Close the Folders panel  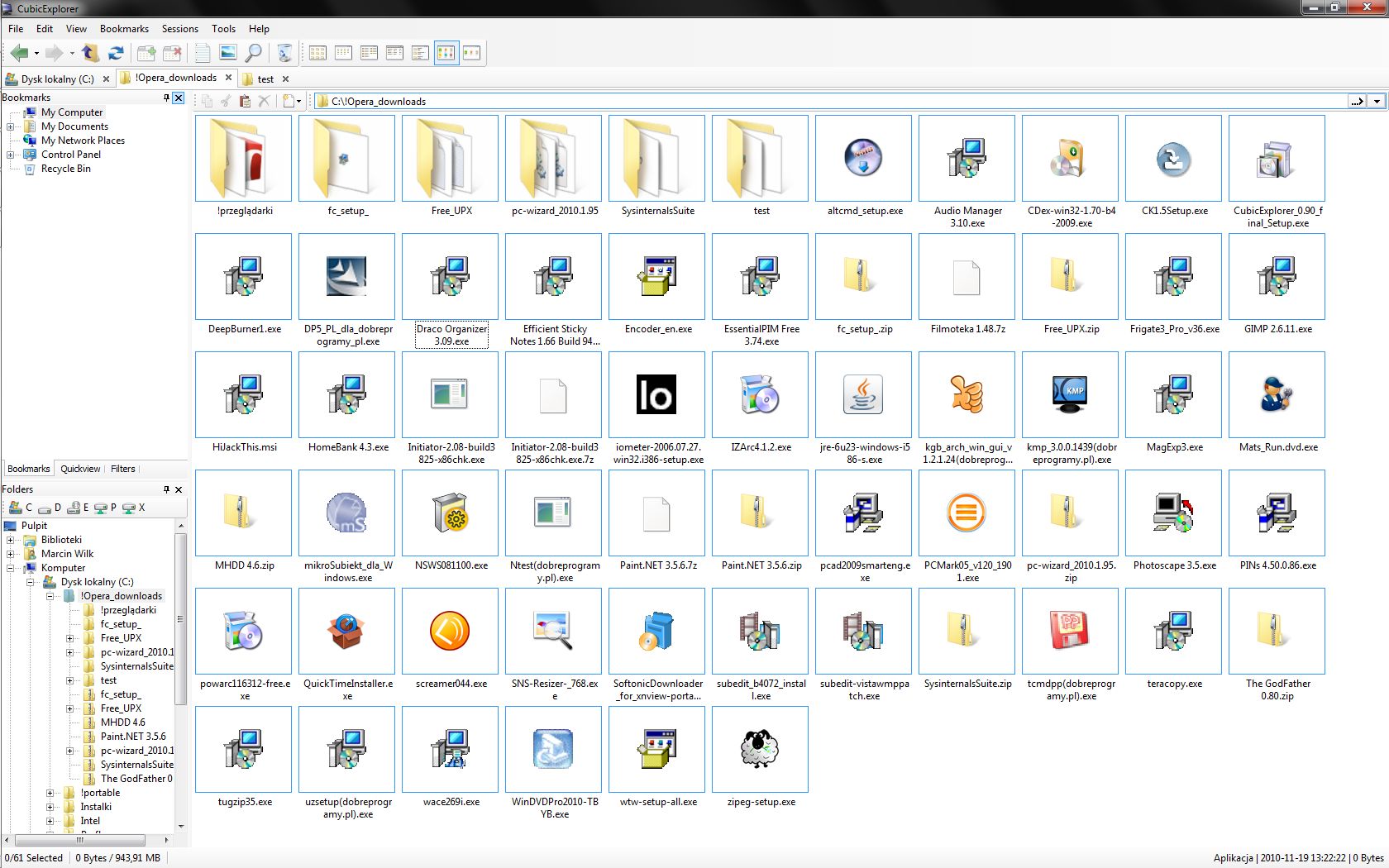point(179,489)
